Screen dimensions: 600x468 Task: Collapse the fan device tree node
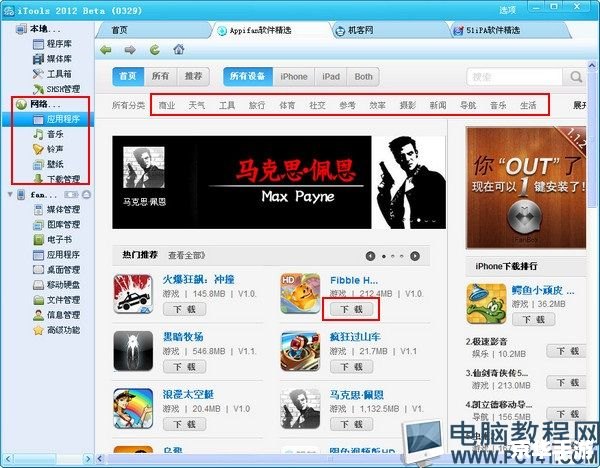pyautogui.click(x=10, y=194)
